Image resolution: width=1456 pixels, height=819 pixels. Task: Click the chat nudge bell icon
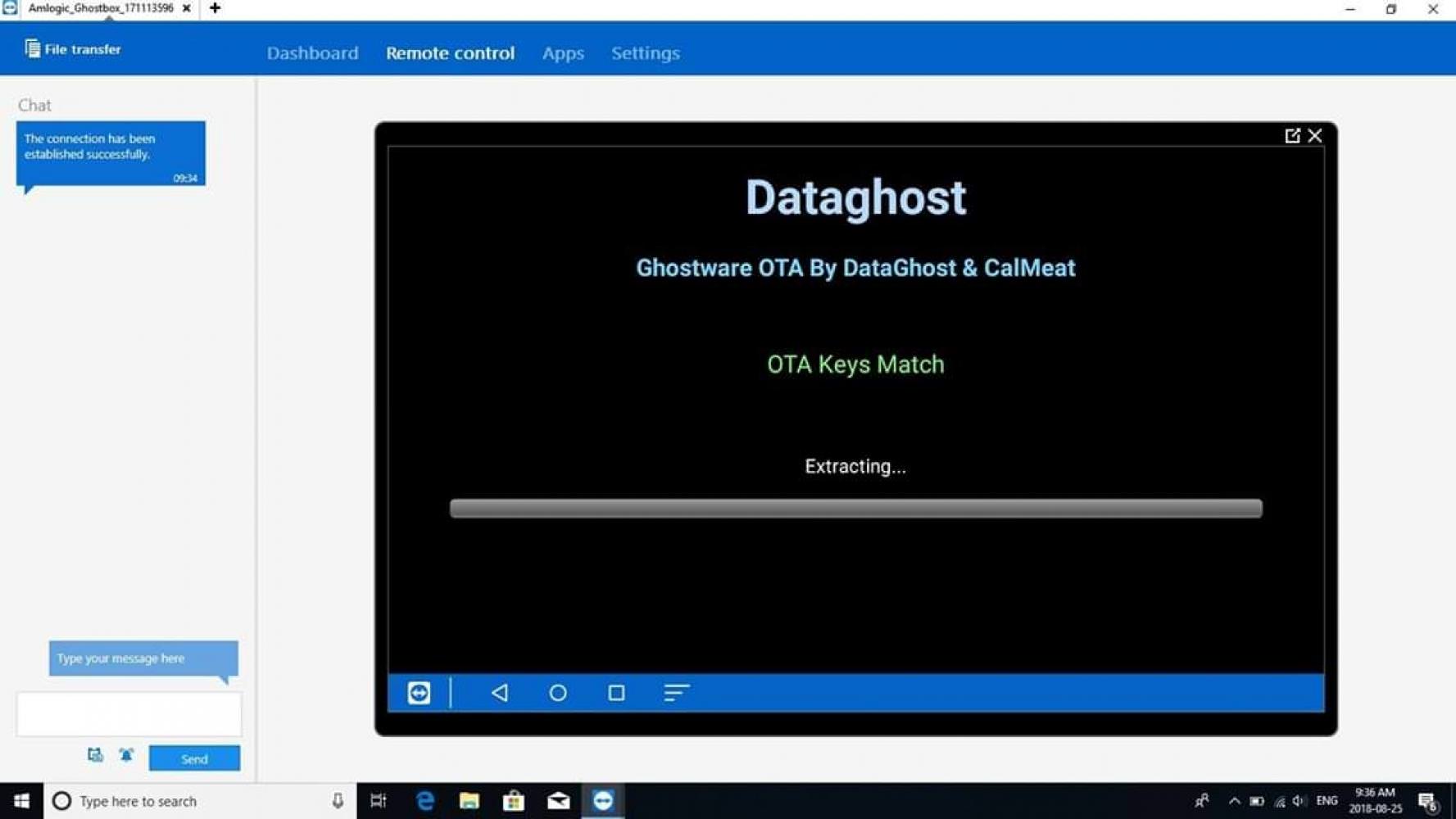[126, 755]
